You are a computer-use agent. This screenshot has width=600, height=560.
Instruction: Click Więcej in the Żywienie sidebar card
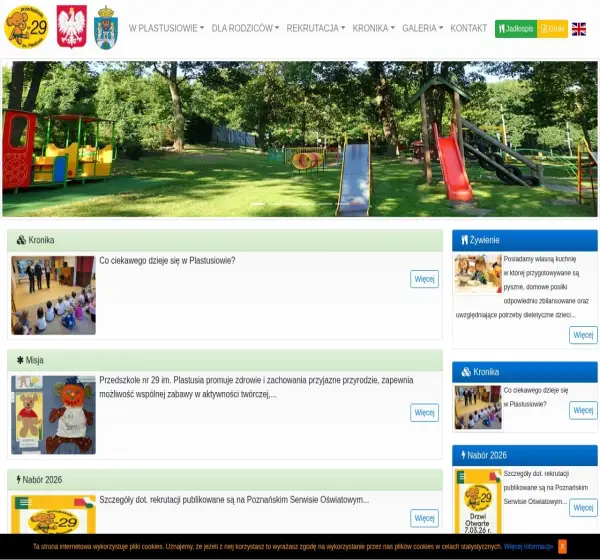click(583, 335)
